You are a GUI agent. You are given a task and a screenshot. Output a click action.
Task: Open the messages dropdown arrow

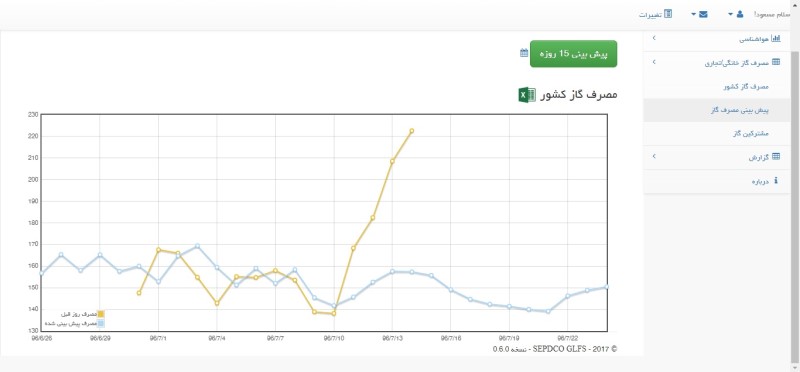coord(693,14)
